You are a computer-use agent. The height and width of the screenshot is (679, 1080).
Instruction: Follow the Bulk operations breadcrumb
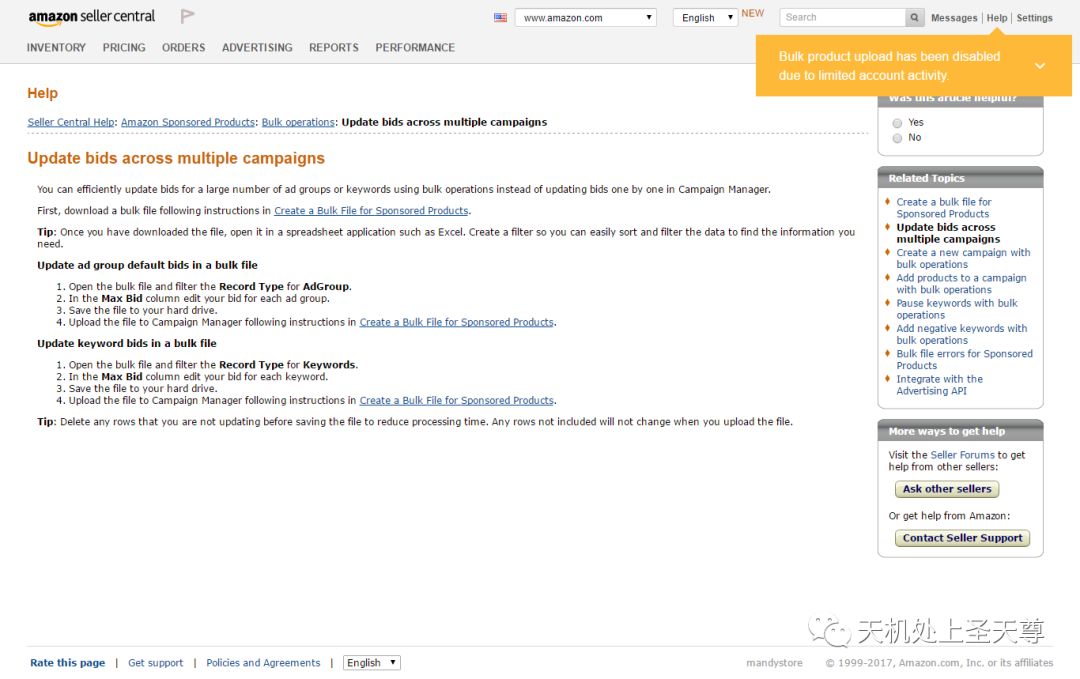tap(298, 122)
